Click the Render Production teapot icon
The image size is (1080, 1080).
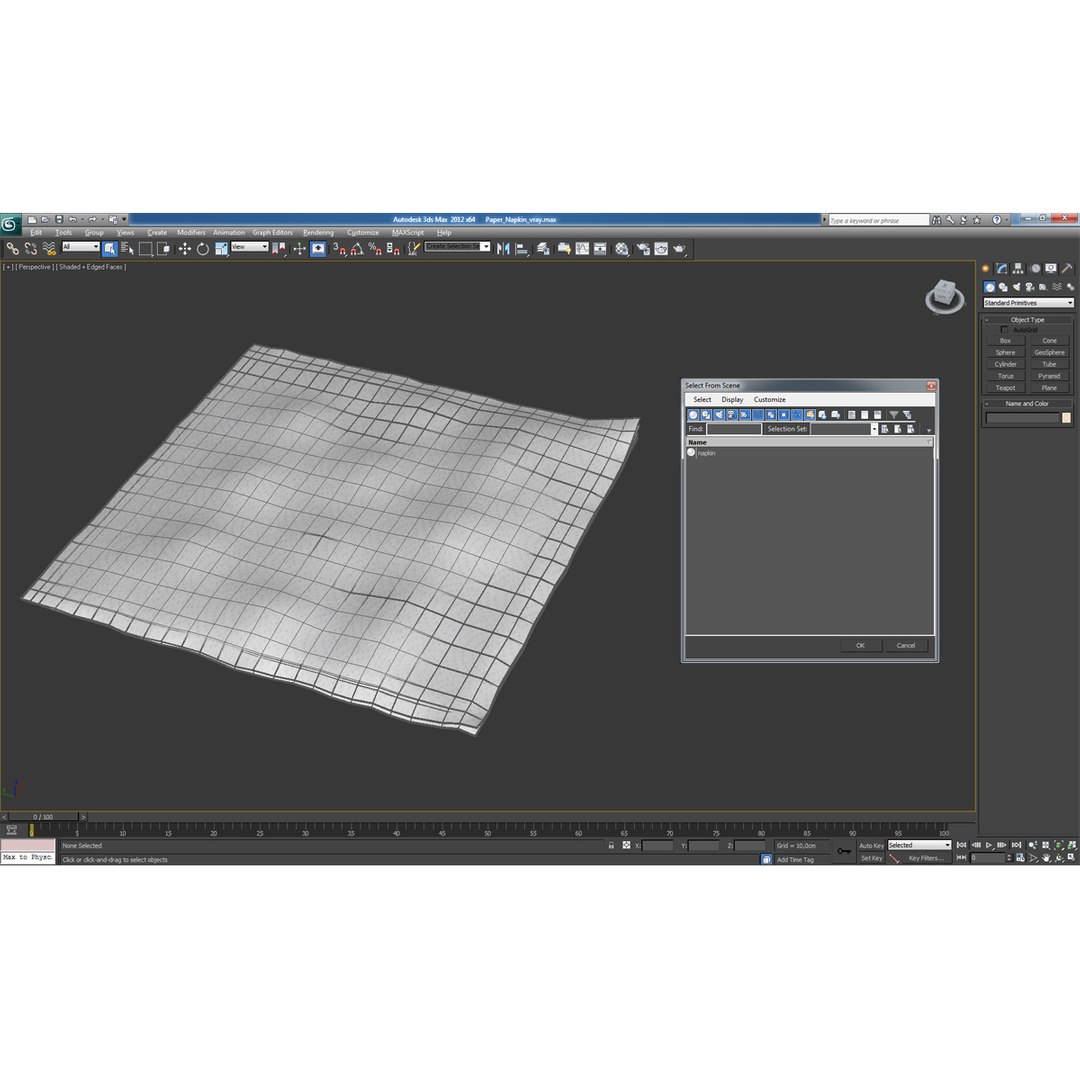coord(679,249)
